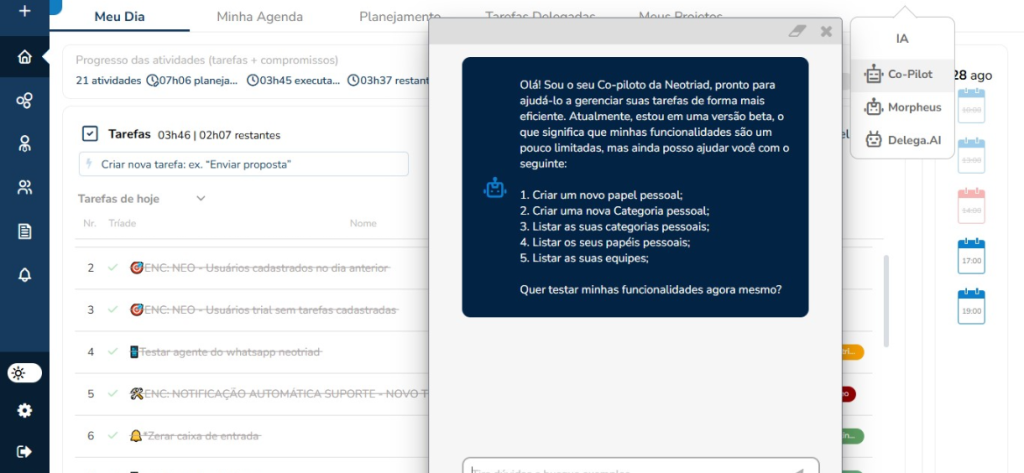Click the document icon in the sidebar
The height and width of the screenshot is (473, 1024).
24,231
